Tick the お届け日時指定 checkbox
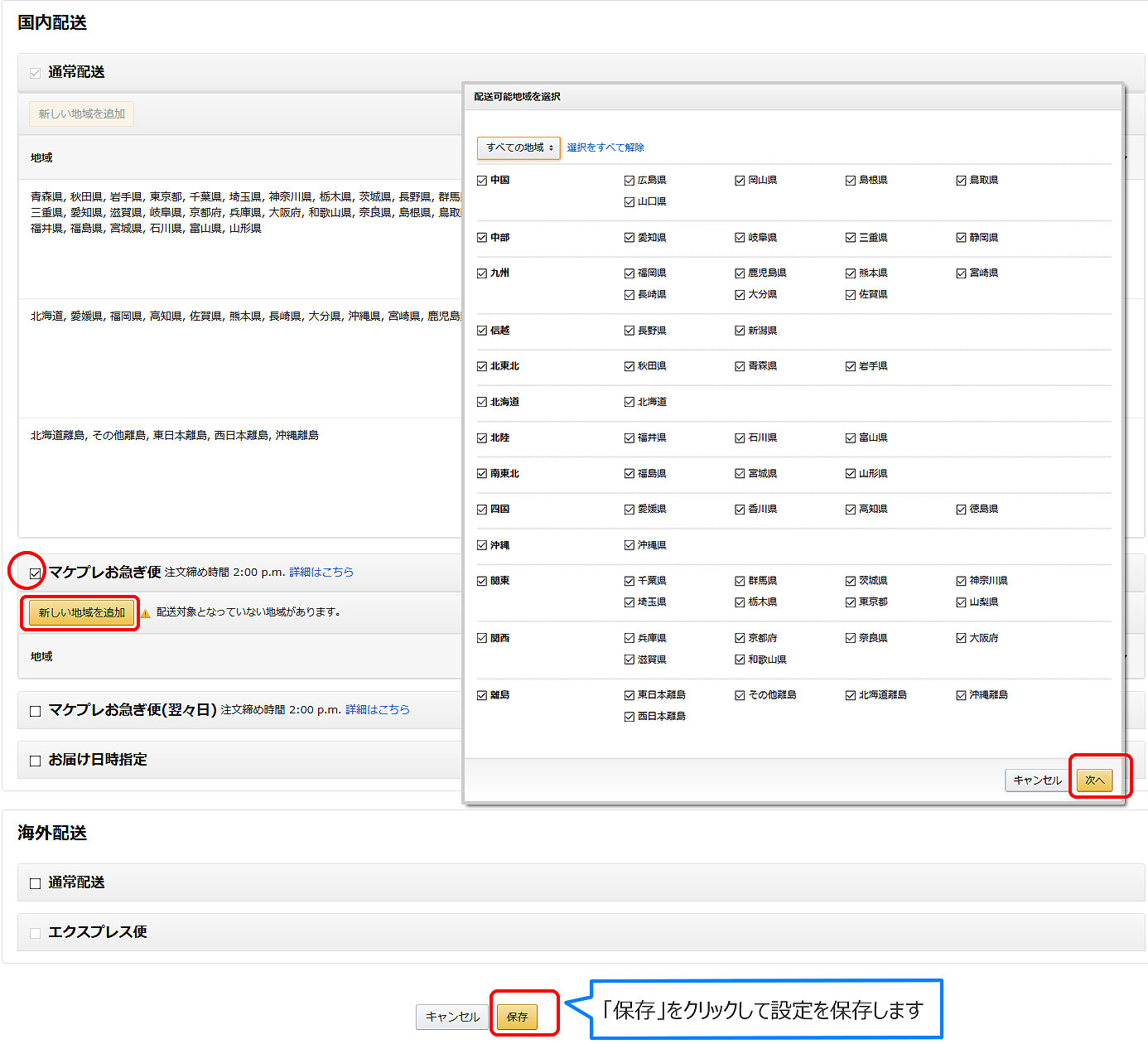The width and height of the screenshot is (1148, 1044). pyautogui.click(x=35, y=761)
